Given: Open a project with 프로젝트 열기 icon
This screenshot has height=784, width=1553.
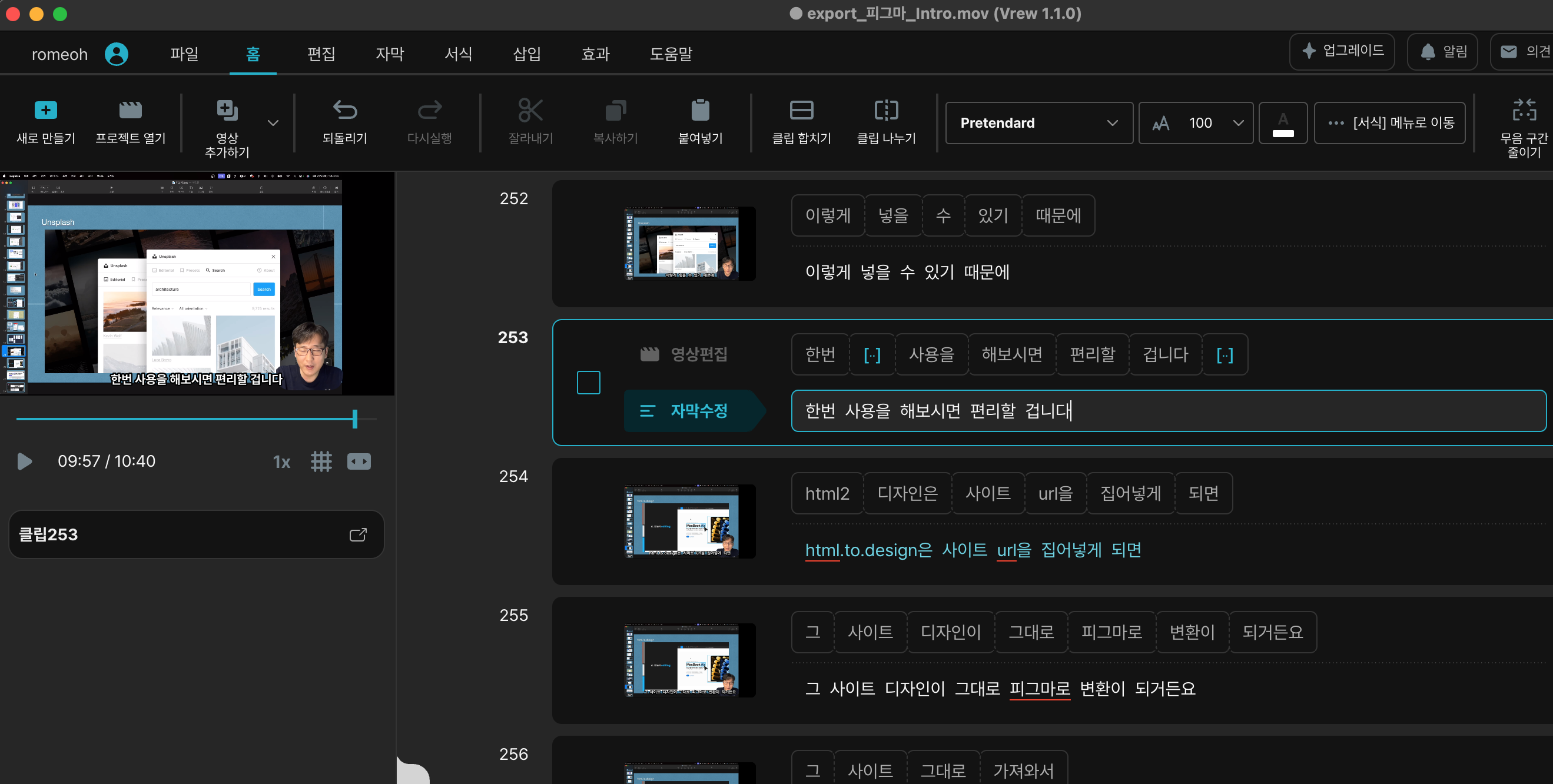Looking at the screenshot, I should pos(130,110).
